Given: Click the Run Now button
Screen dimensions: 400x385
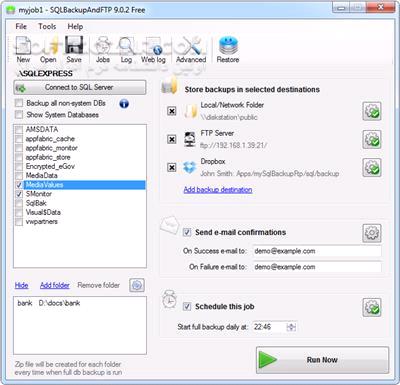Looking at the screenshot, I should [322, 360].
